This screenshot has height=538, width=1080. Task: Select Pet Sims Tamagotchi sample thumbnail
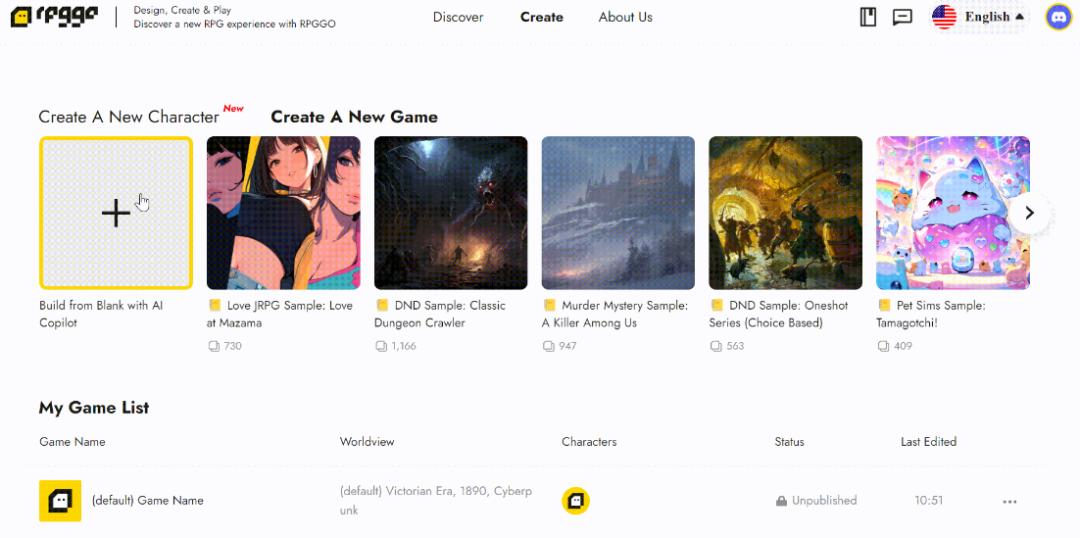point(953,213)
